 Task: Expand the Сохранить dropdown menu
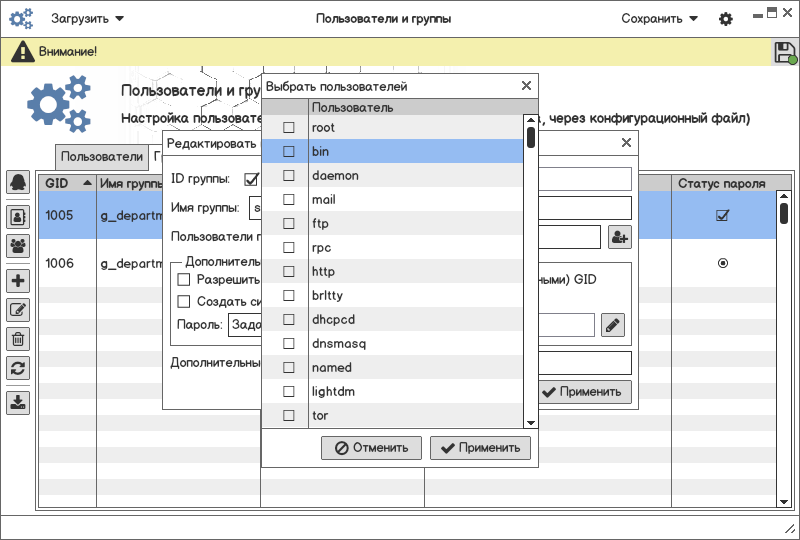tap(659, 18)
